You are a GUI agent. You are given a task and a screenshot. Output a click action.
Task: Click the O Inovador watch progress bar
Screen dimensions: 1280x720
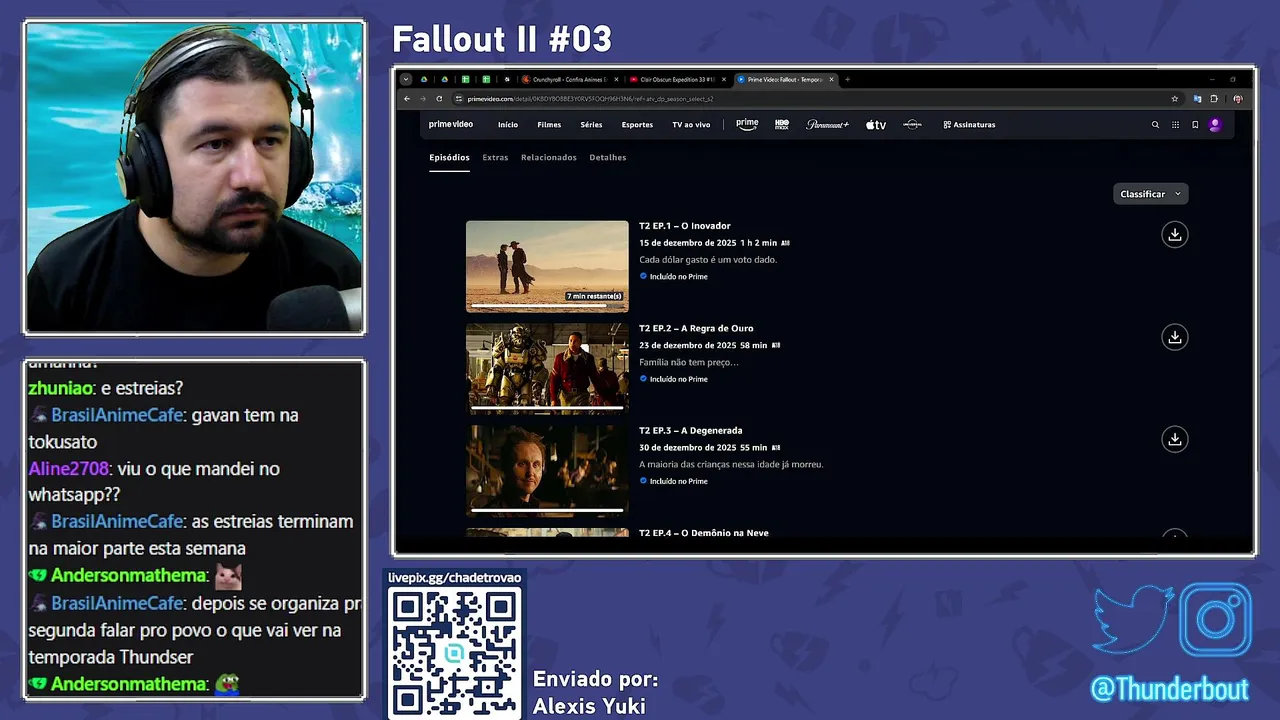point(547,305)
